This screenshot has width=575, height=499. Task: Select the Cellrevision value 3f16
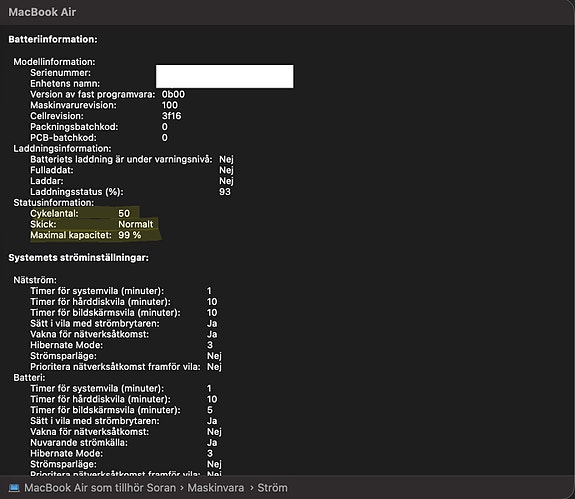click(171, 116)
